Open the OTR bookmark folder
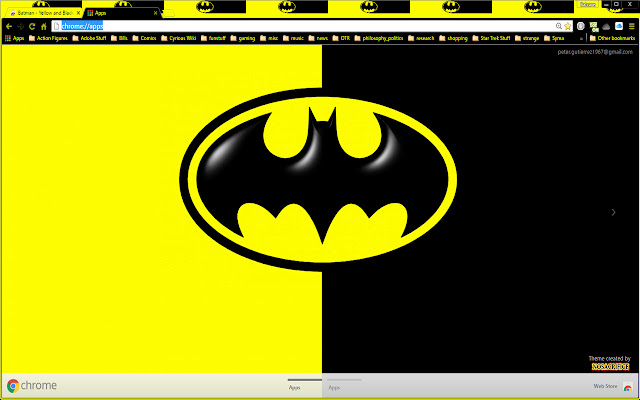The width and height of the screenshot is (640, 400). [342, 38]
